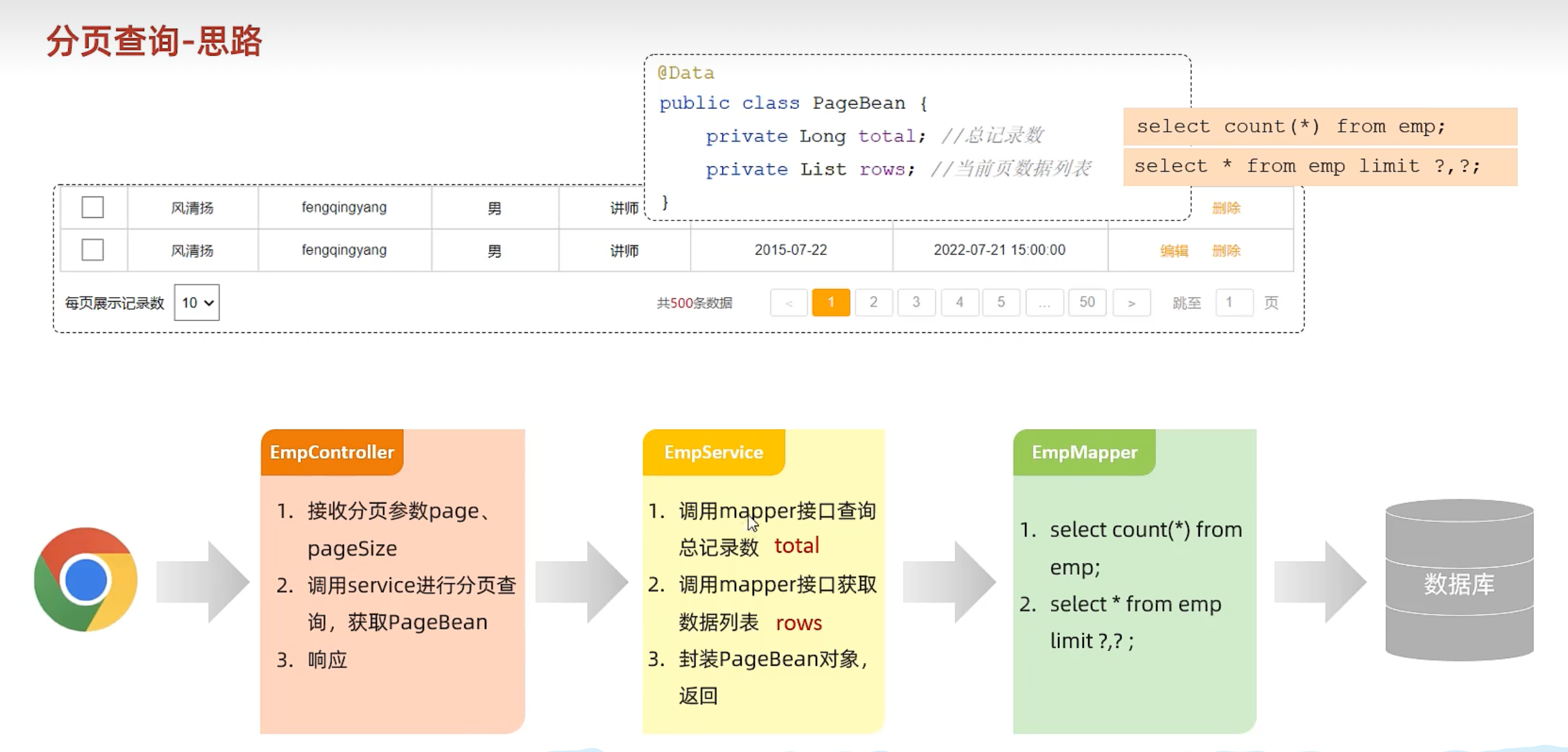Image resolution: width=1568 pixels, height=752 pixels.
Task: Click the Chrome browser icon
Action: coord(86,579)
